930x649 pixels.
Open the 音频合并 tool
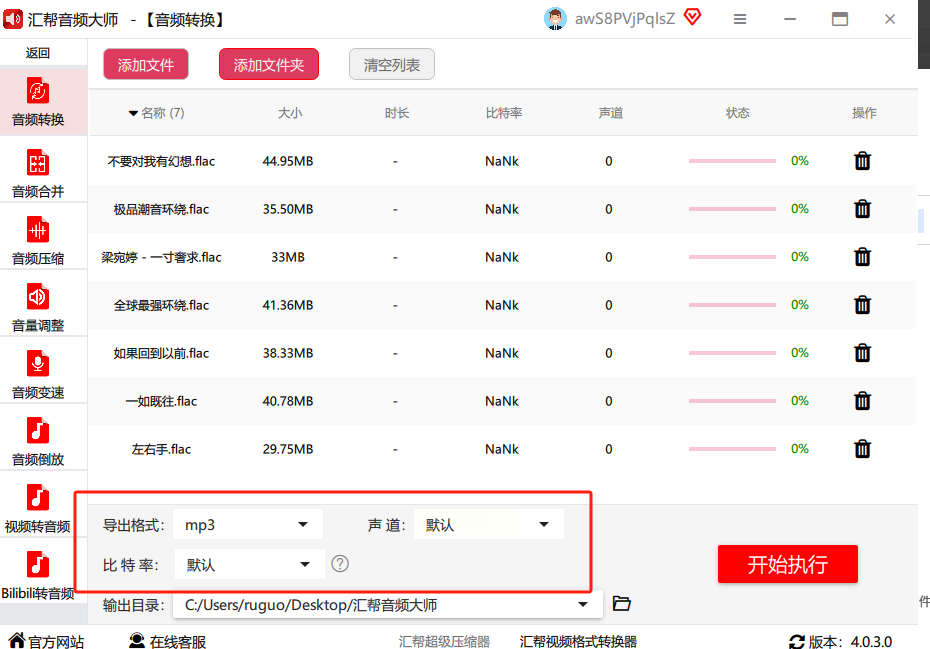[x=37, y=173]
